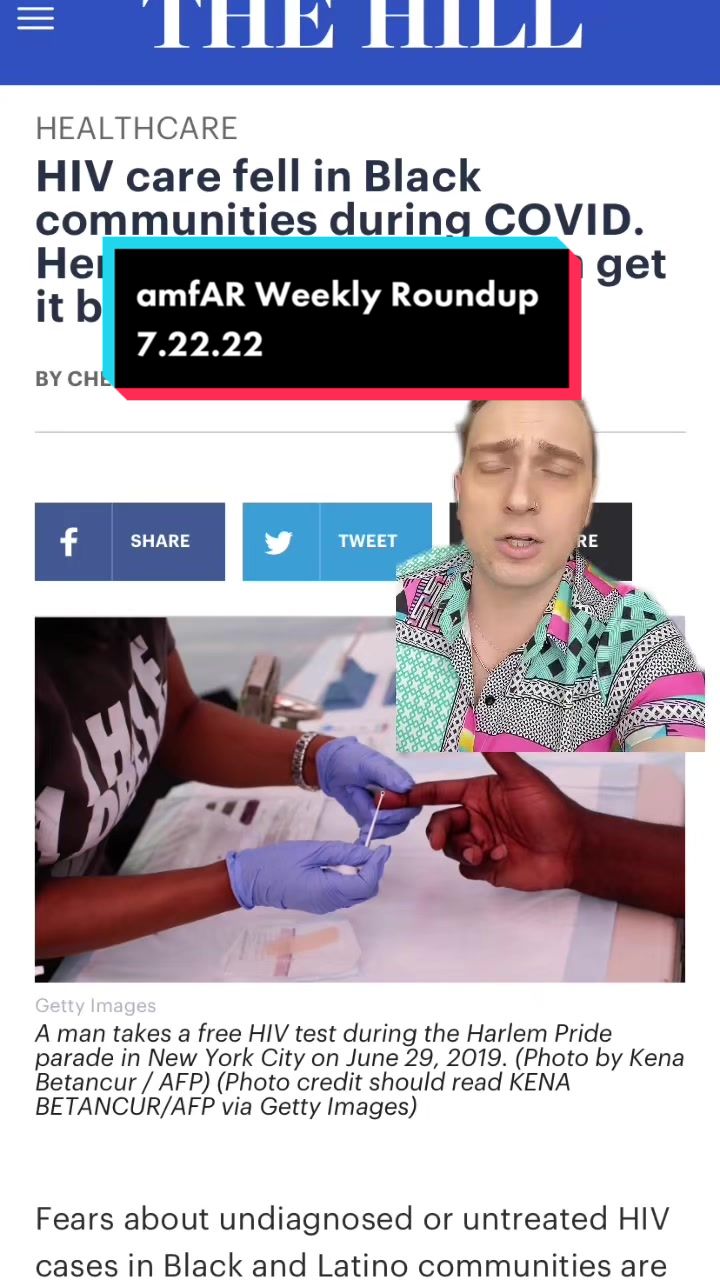Click the Twitter bird icon
The image size is (720, 1280).
[279, 542]
